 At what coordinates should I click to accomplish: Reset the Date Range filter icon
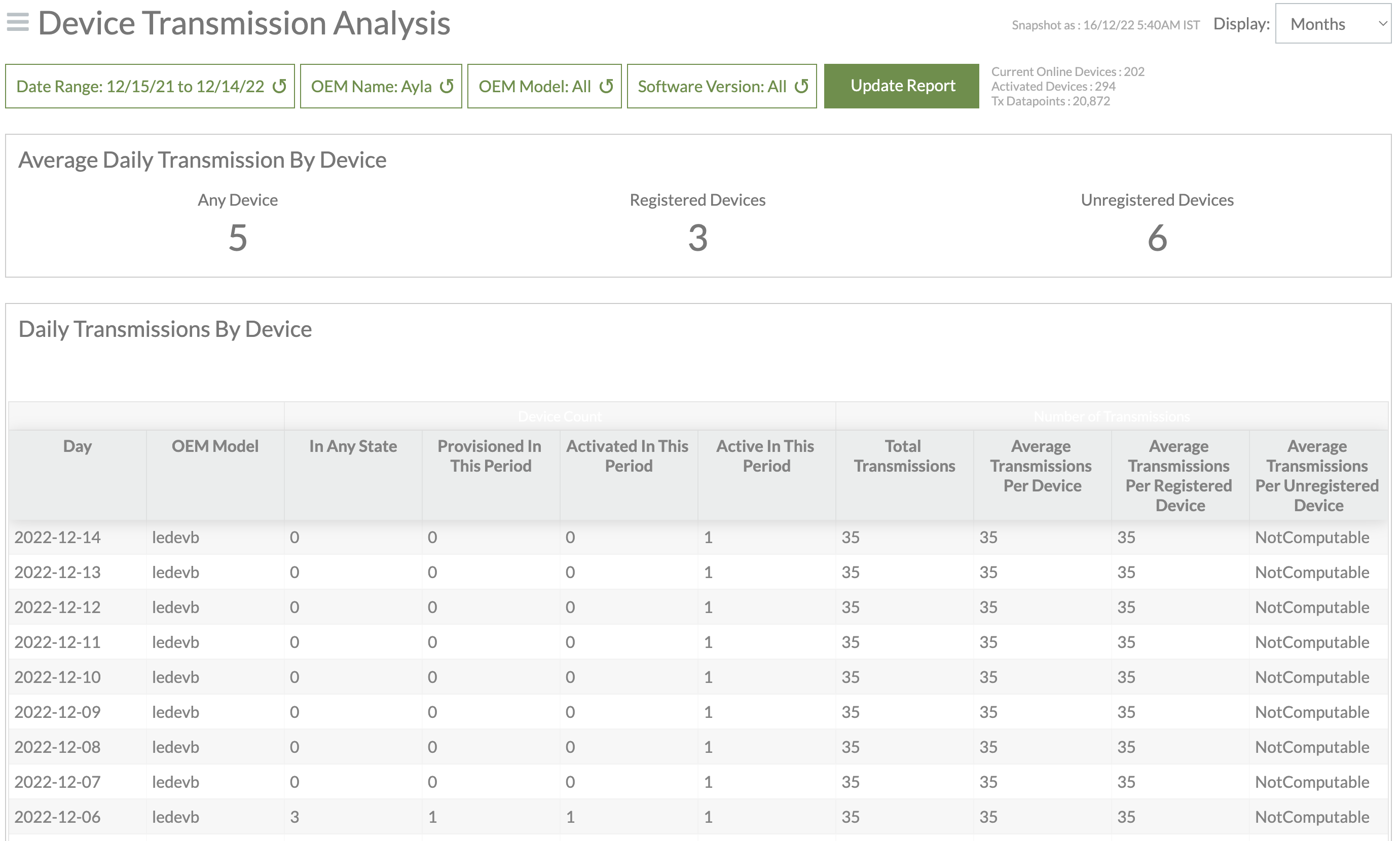pyautogui.click(x=279, y=86)
